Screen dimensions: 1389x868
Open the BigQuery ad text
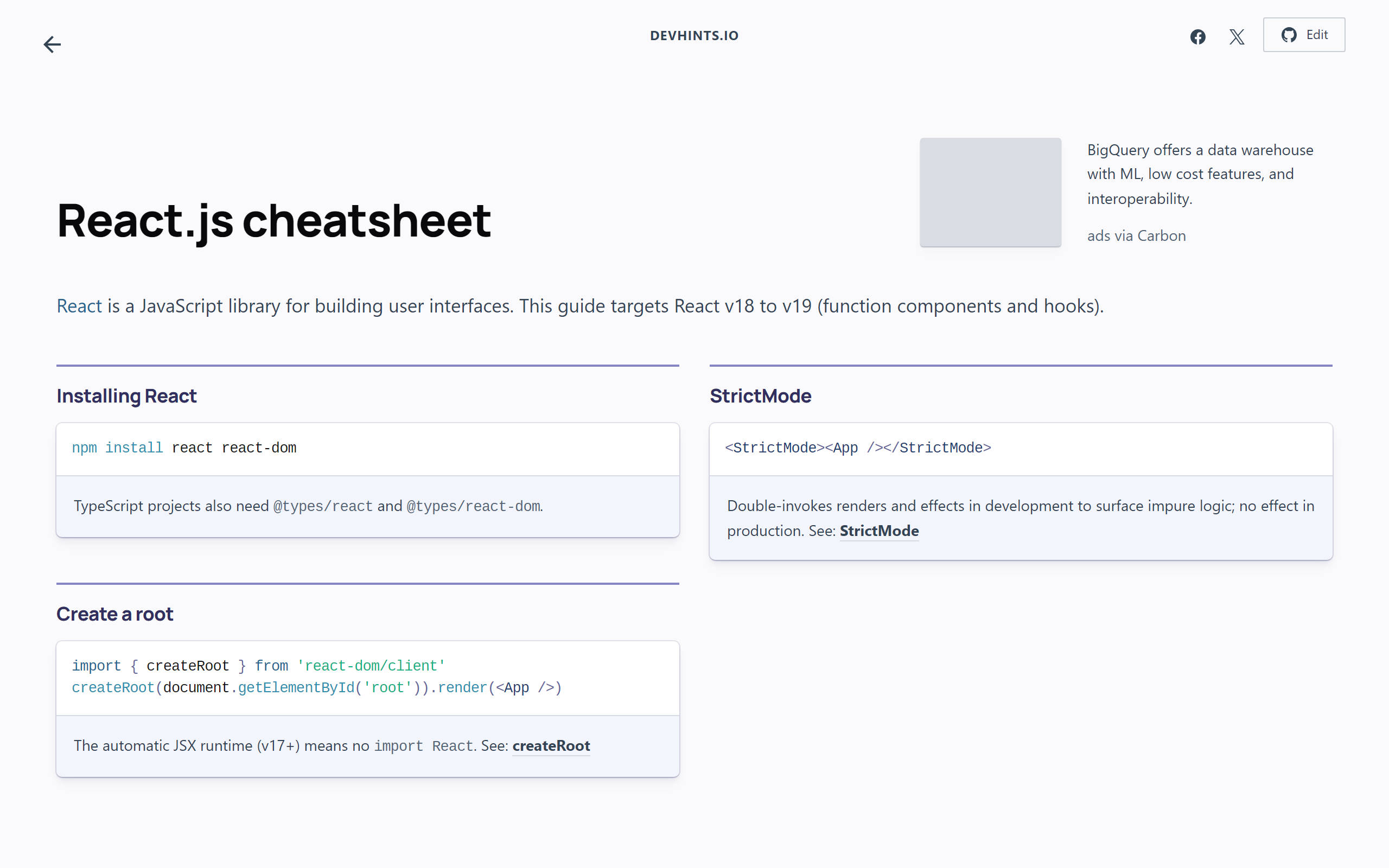click(x=1200, y=174)
